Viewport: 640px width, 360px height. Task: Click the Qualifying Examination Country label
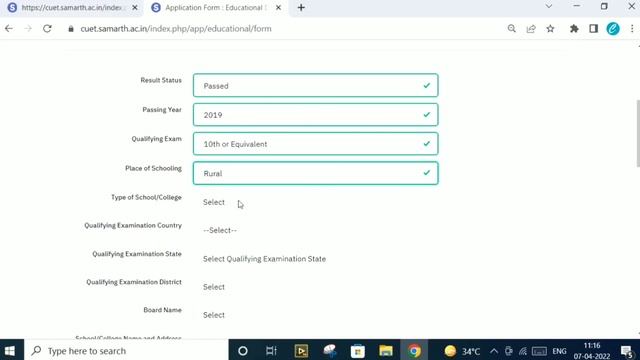(133, 226)
